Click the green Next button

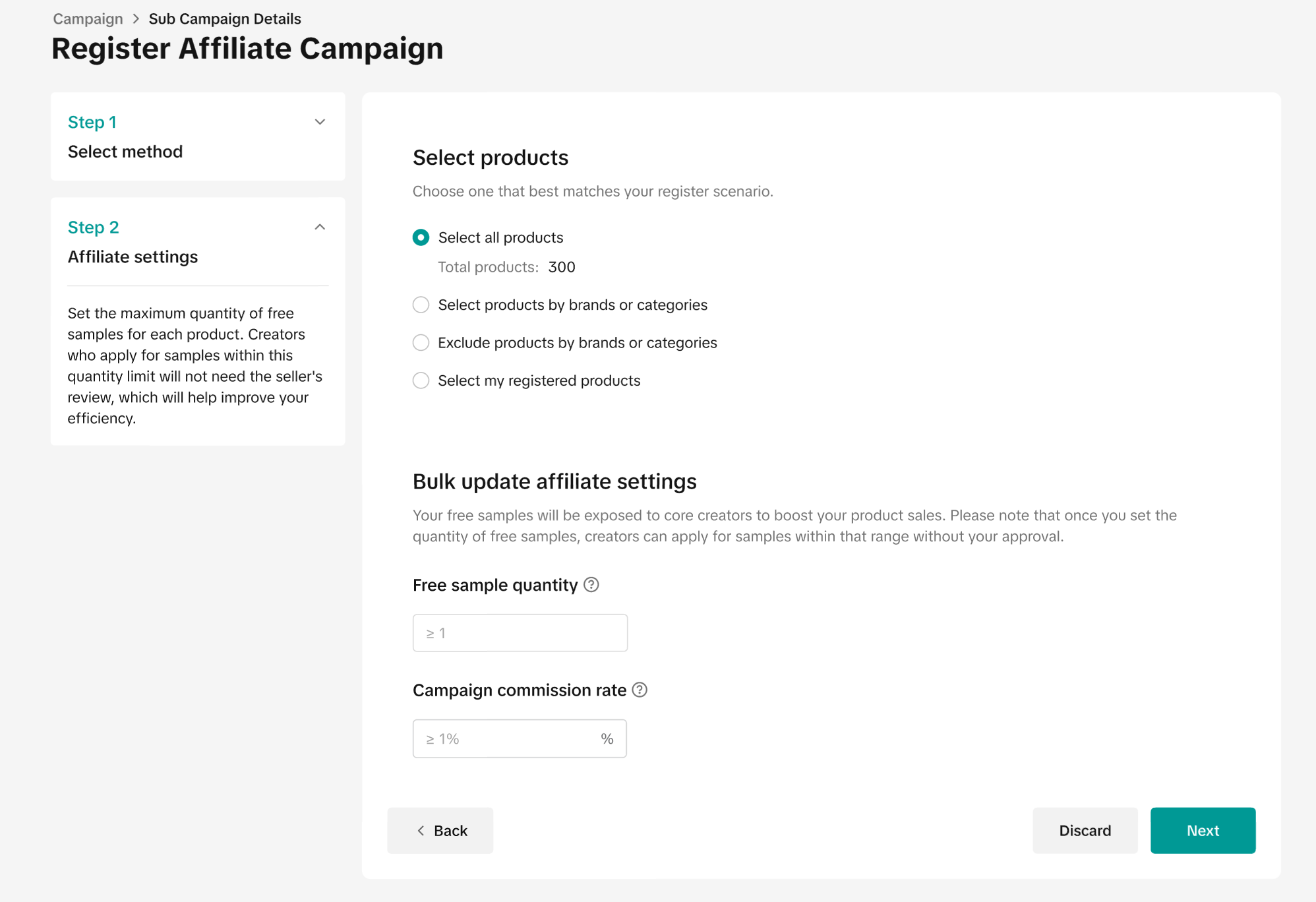[x=1203, y=830]
